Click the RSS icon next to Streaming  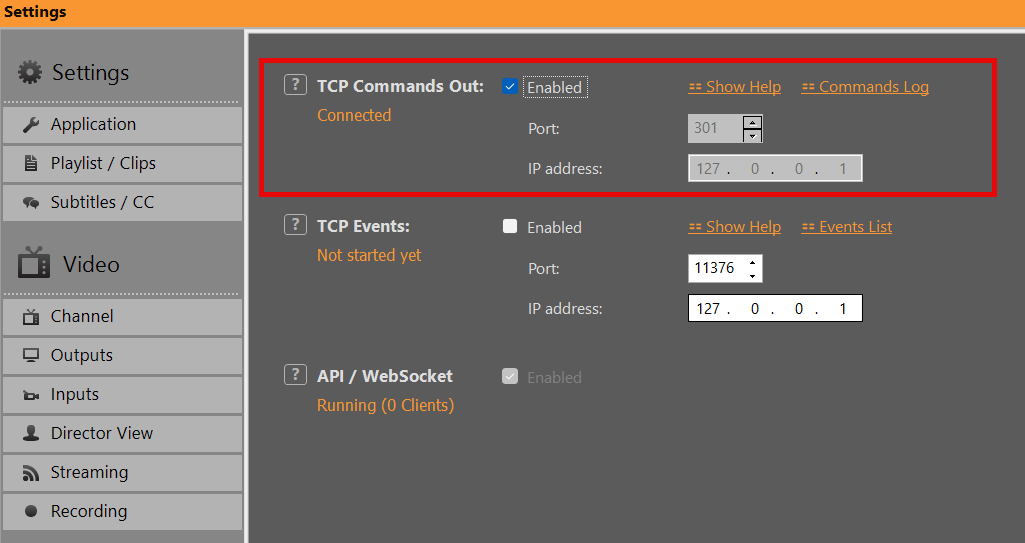coord(31,473)
